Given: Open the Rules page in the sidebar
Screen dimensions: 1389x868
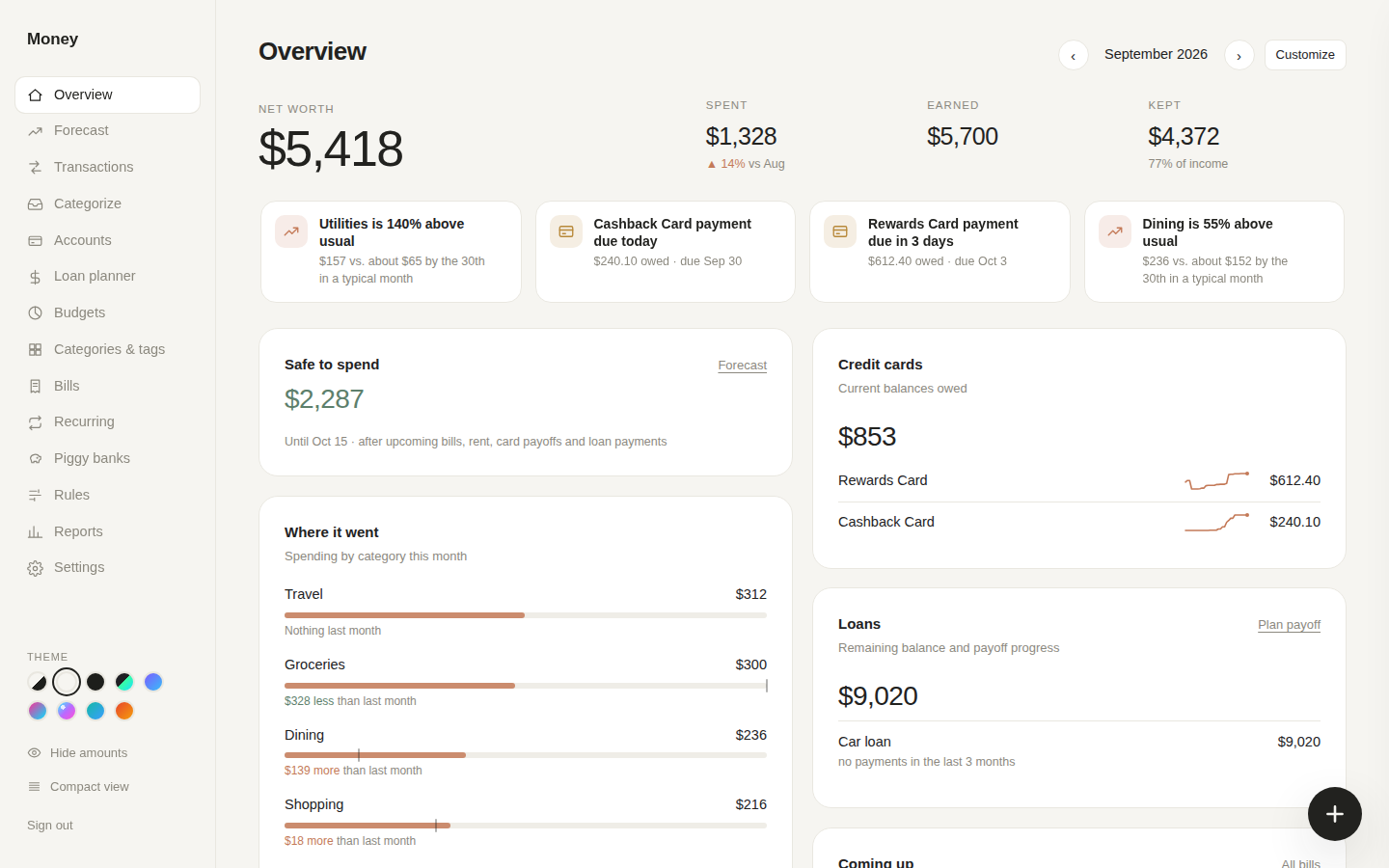Looking at the screenshot, I should [108, 495].
